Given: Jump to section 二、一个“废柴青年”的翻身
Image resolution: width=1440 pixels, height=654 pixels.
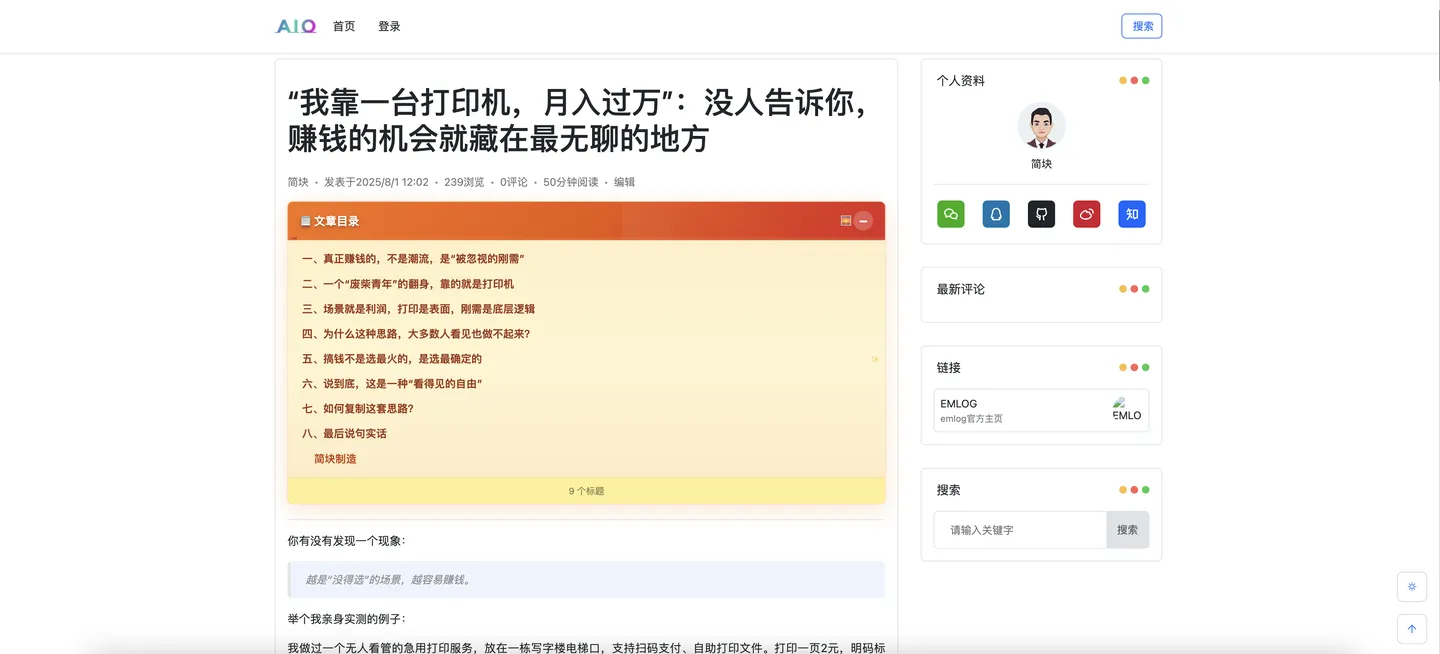Looking at the screenshot, I should click(408, 284).
